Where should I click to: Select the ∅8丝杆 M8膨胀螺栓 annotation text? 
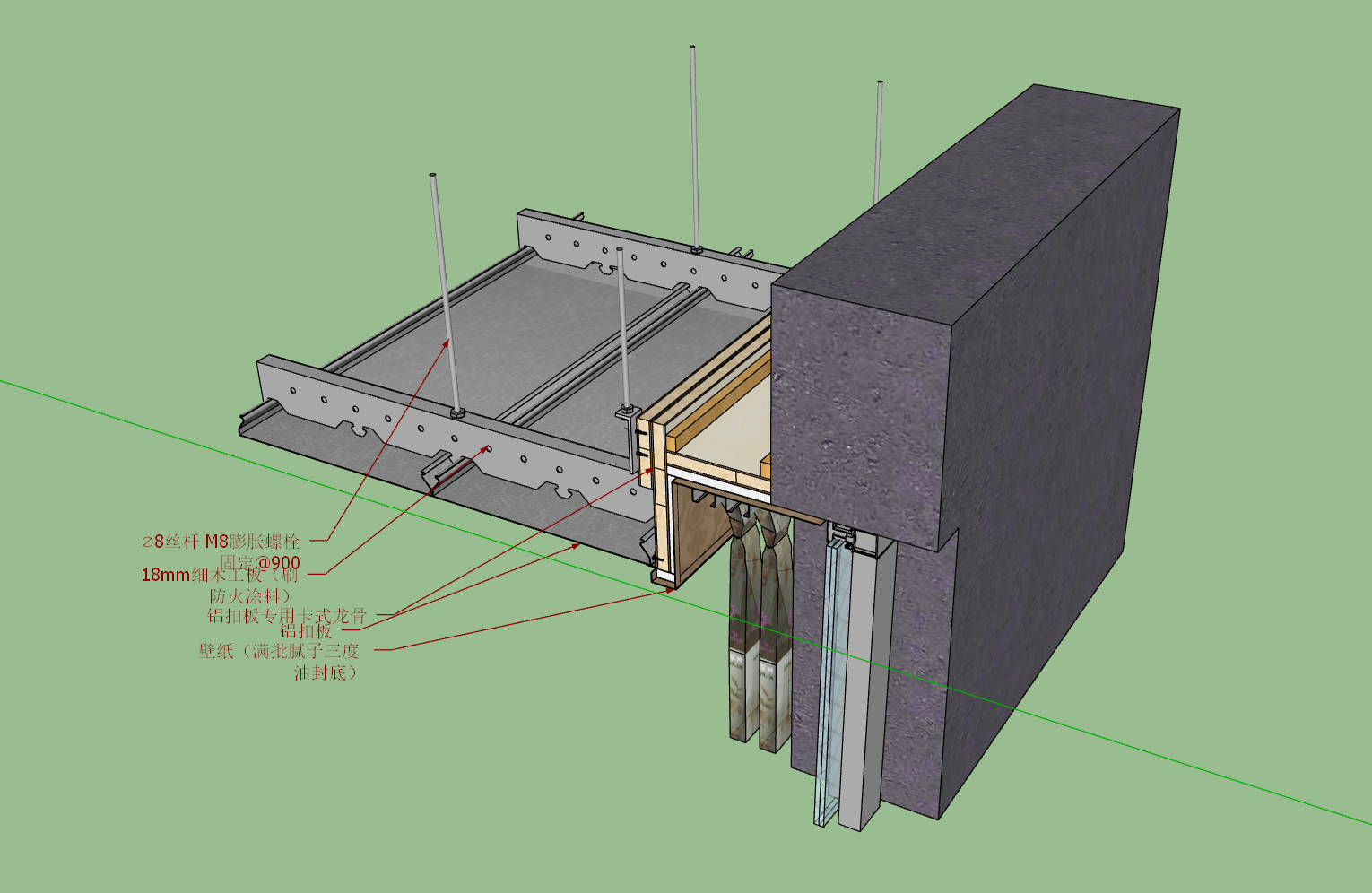tap(221, 542)
